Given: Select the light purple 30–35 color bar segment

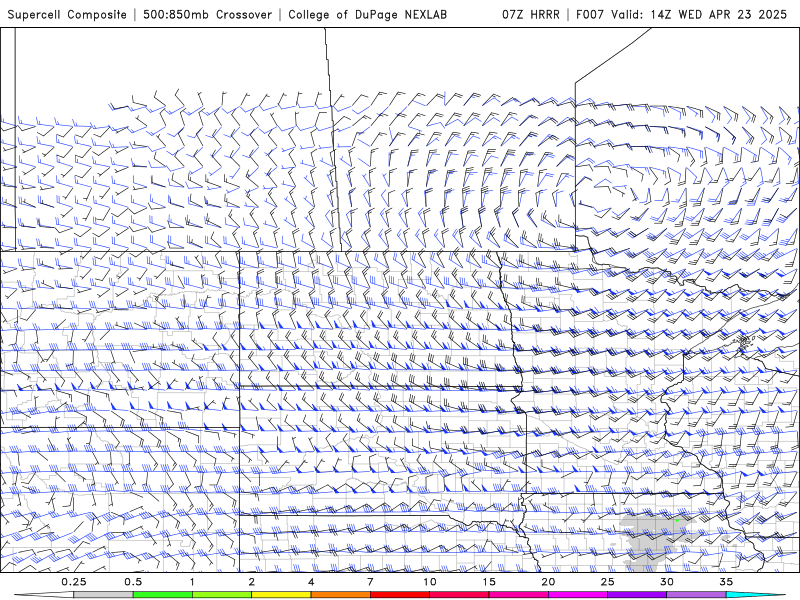Looking at the screenshot, I should click(696, 595).
